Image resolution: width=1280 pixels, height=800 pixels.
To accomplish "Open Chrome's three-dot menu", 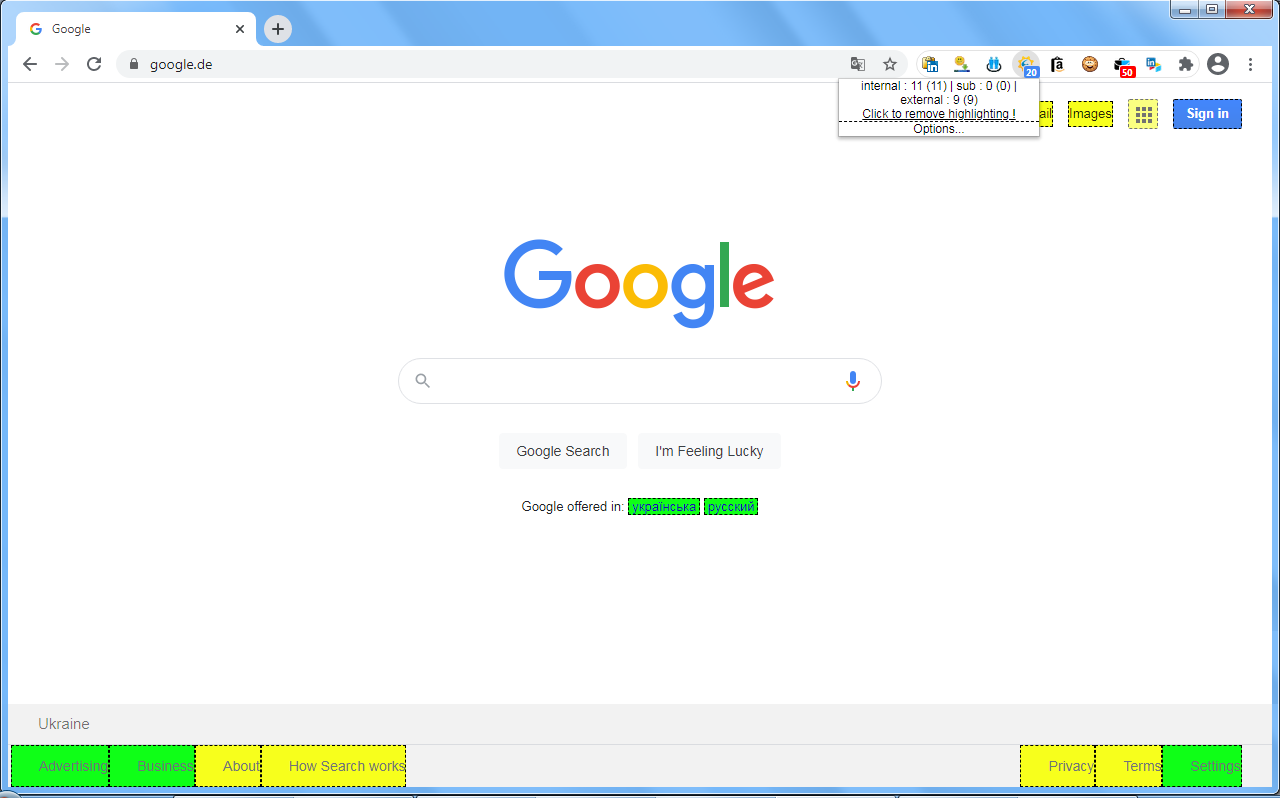I will 1250,64.
